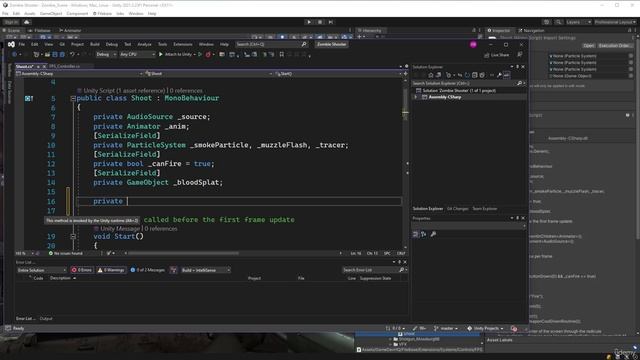Screen dimensions: 640x360
Task: Click the editor horizontal scrollbar
Action: [184, 253]
